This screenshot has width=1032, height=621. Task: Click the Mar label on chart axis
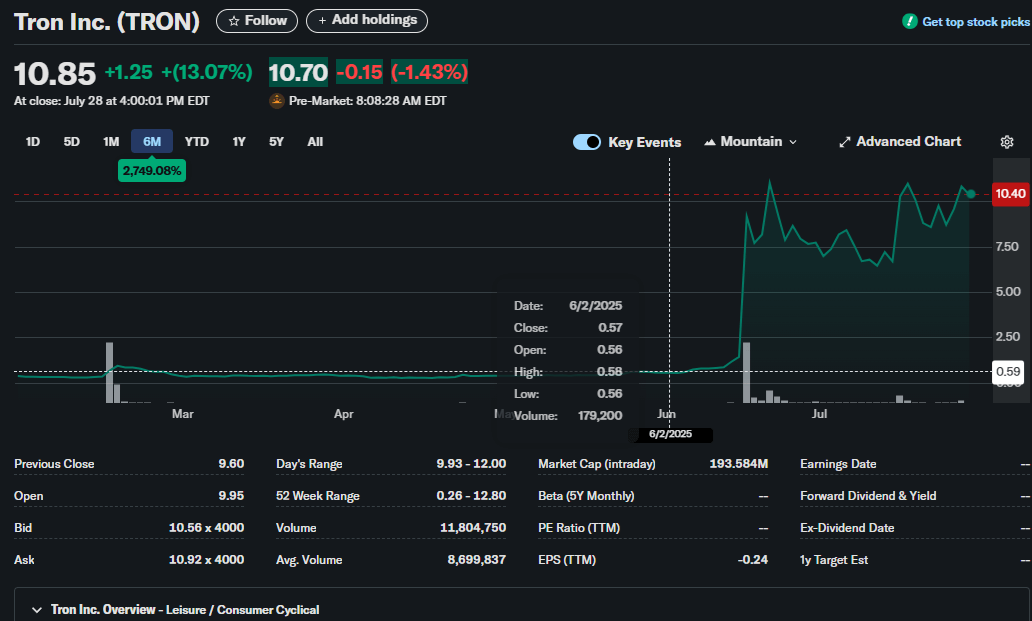point(183,414)
